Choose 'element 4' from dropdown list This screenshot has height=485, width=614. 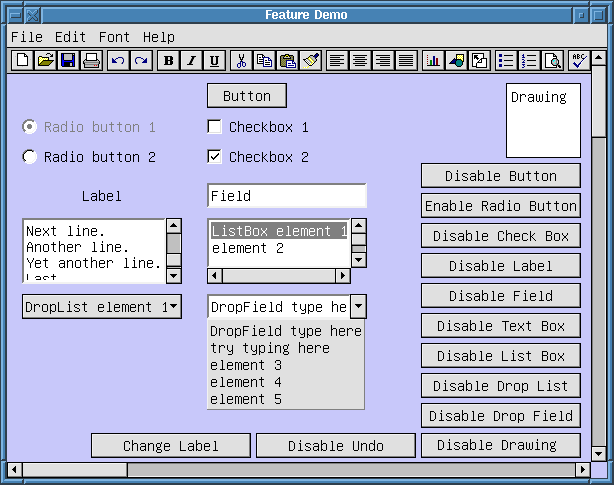285,382
